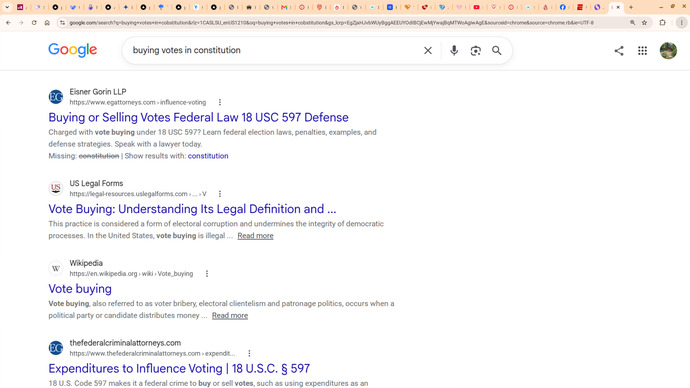The height and width of the screenshot is (388, 690).
Task: View site information for google.com
Action: pyautogui.click(x=62, y=22)
